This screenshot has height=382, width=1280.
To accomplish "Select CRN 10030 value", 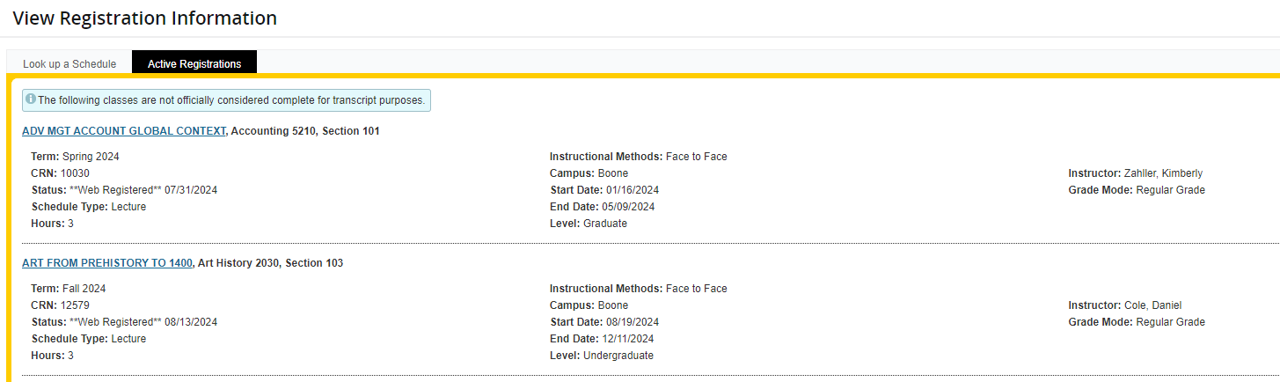I will pyautogui.click(x=75, y=173).
